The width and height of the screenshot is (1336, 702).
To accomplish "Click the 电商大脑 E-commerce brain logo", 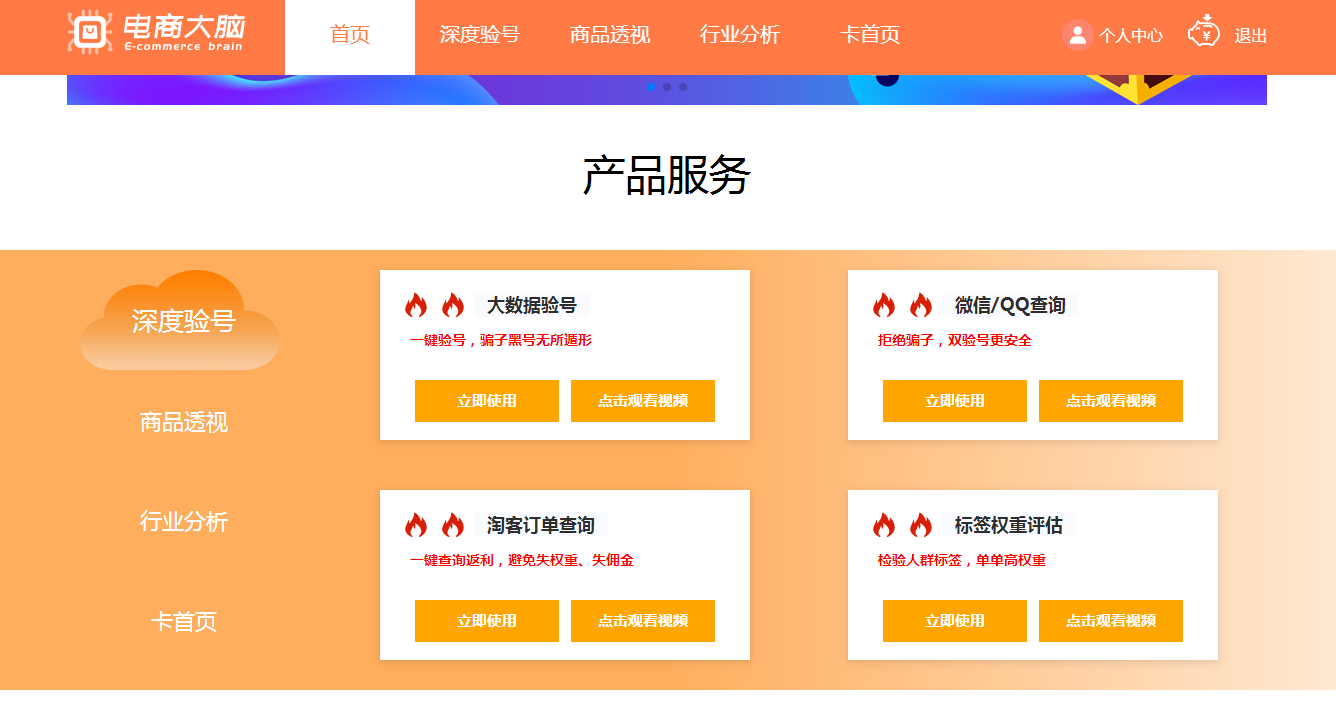I will 156,32.
